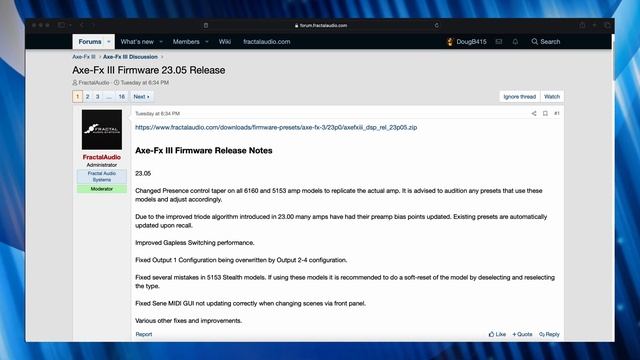Open Safari's share icon in toolbar
Image resolution: width=640 pixels, height=360 pixels.
(x=582, y=25)
